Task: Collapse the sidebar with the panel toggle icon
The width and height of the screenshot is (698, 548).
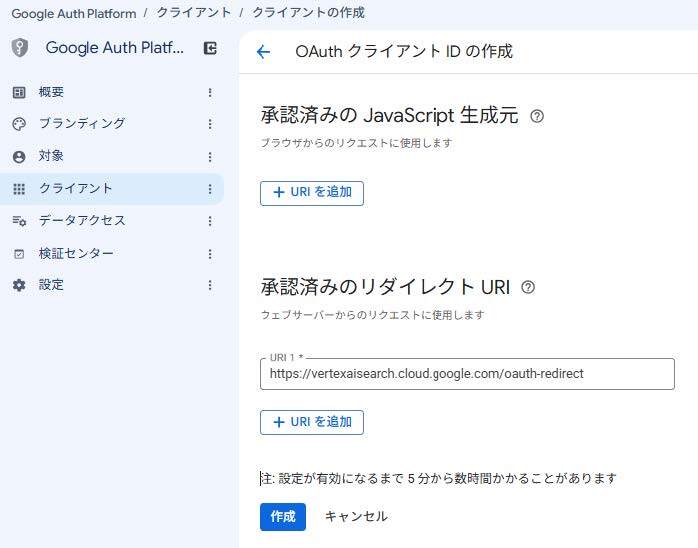Action: (x=210, y=48)
